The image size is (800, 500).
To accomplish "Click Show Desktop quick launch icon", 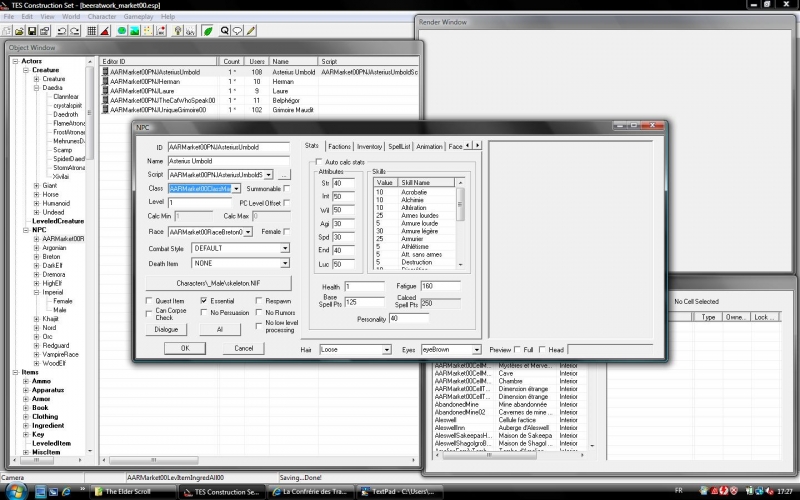I will (x=40, y=492).
